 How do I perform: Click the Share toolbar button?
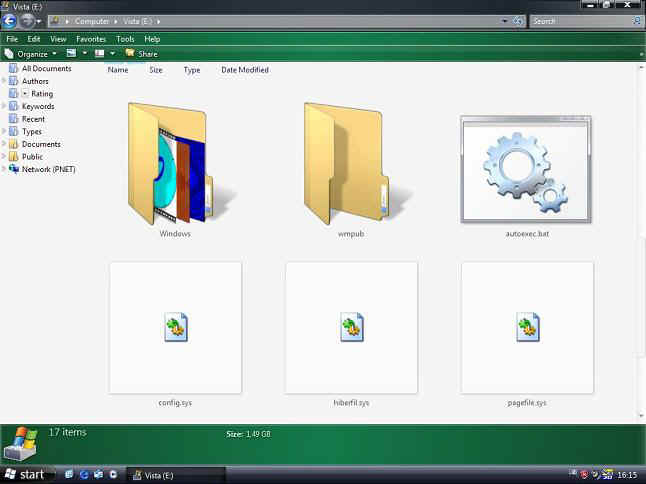(142, 53)
